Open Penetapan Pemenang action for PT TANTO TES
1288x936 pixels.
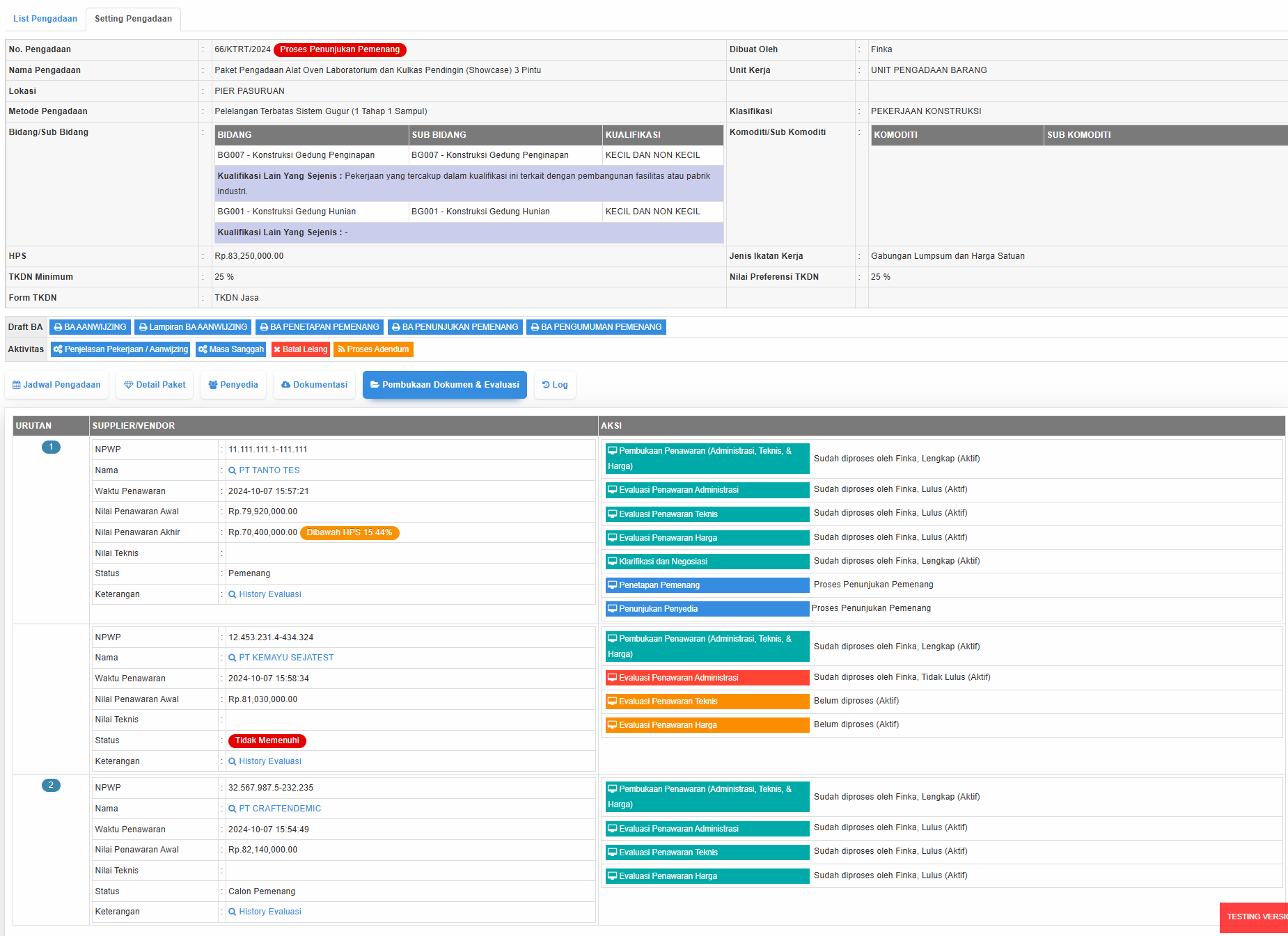click(707, 585)
